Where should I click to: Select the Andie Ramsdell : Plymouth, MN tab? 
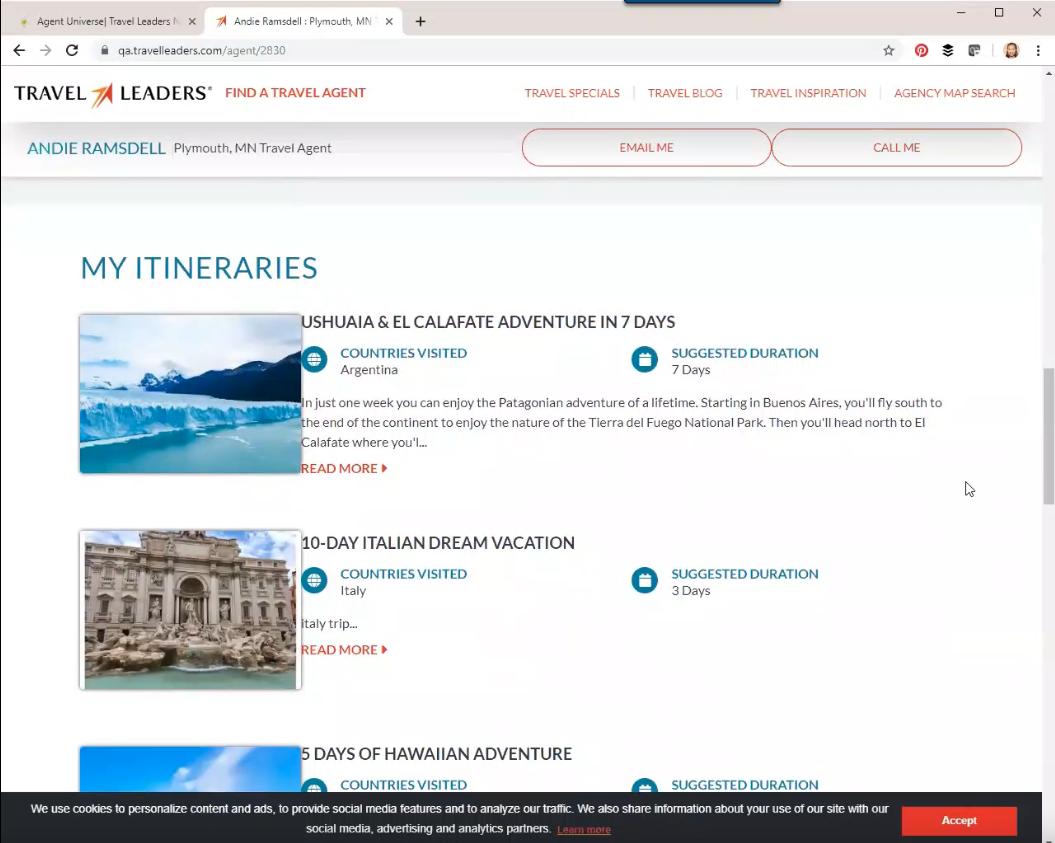(x=303, y=22)
